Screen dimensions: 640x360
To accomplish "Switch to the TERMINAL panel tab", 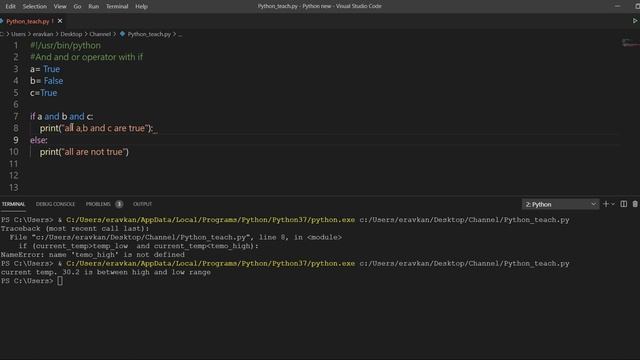I will pyautogui.click(x=13, y=204).
